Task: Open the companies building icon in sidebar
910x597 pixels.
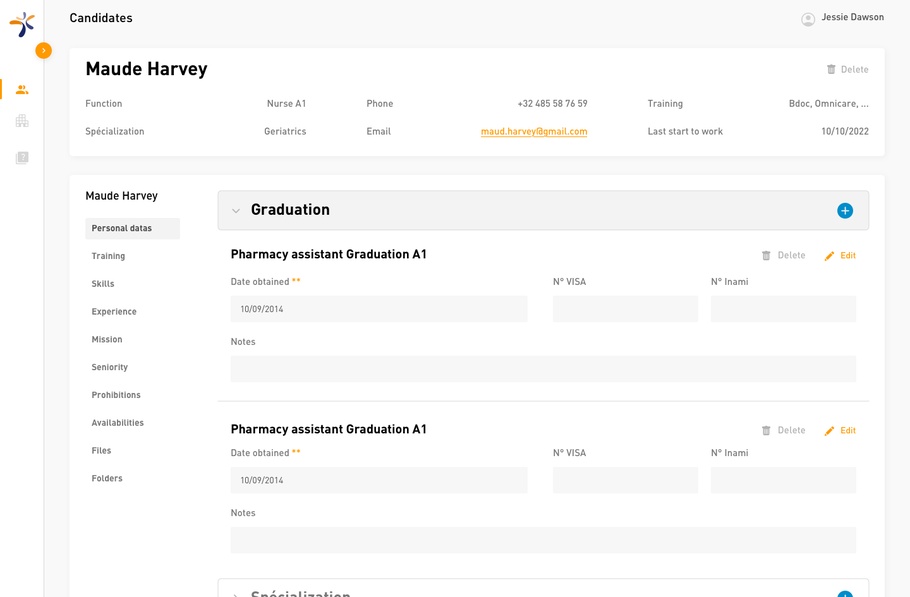Action: [x=22, y=121]
